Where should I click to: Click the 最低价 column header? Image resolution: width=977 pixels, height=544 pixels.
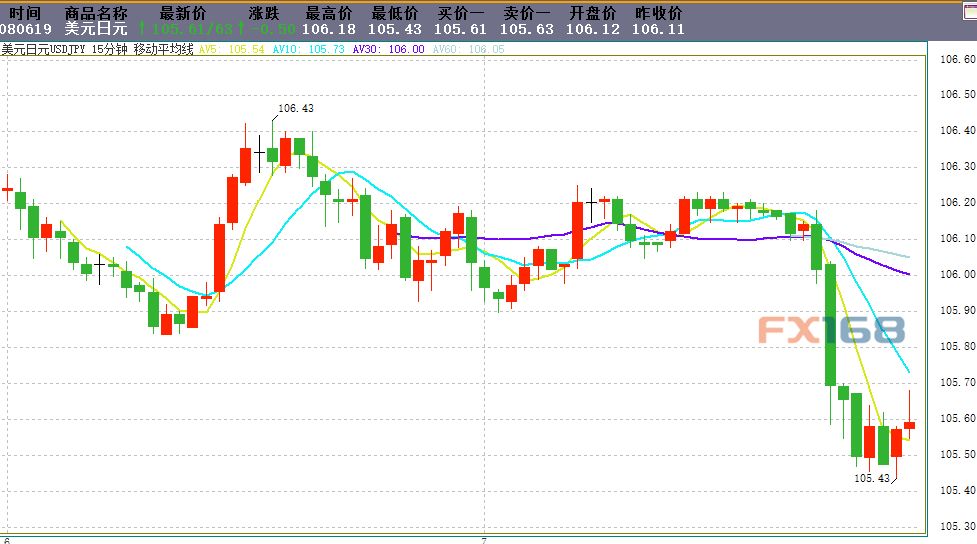[394, 12]
